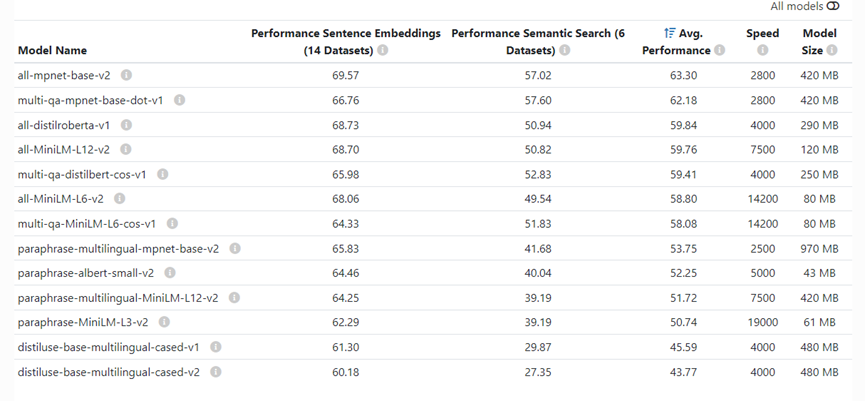The height and width of the screenshot is (401, 865).
Task: Click the sort icon beside Avg. Performance
Action: [669, 33]
